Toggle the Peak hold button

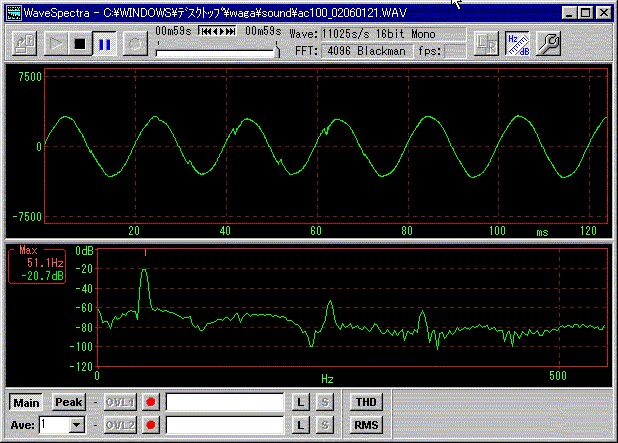pos(69,402)
